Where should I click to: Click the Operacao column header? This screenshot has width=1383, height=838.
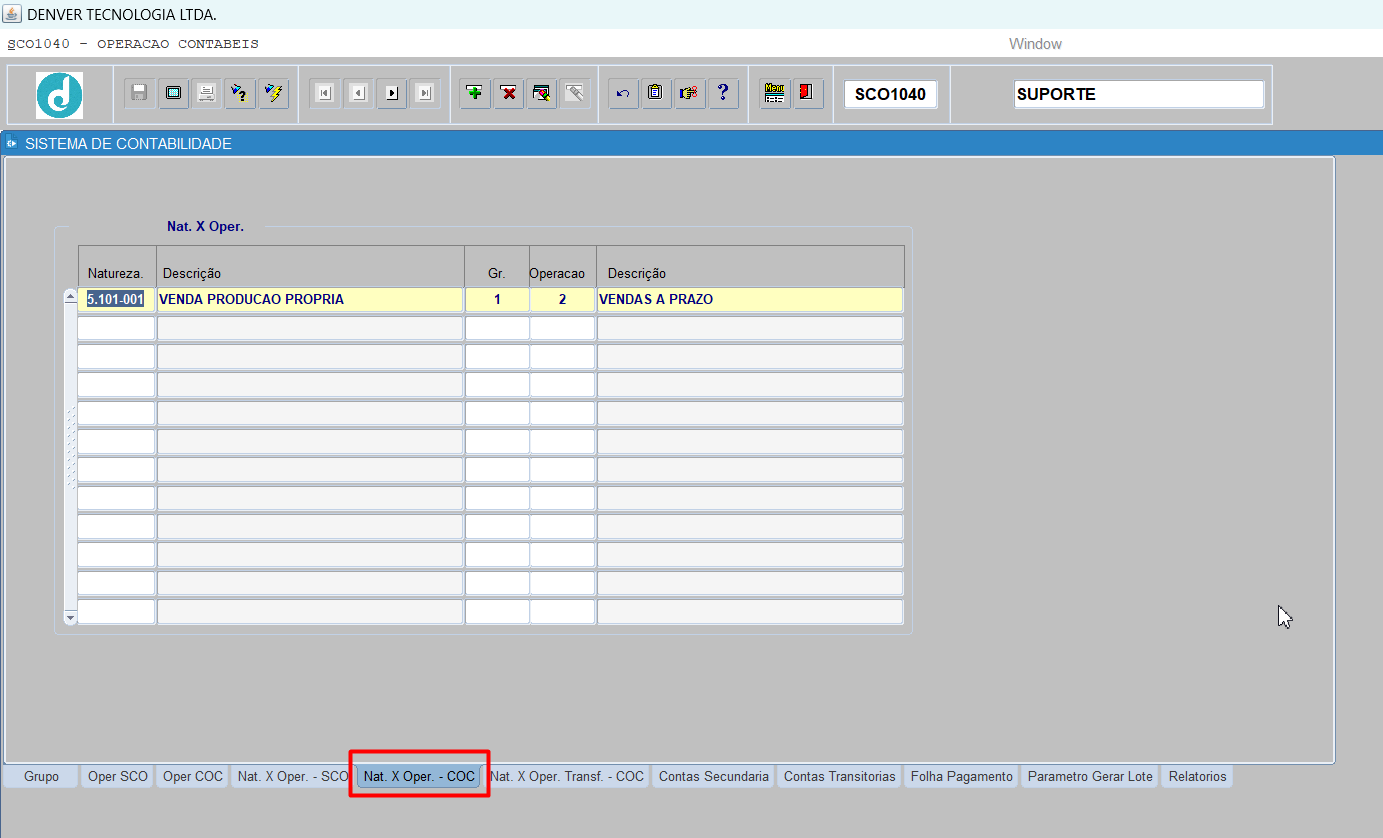coord(557,273)
